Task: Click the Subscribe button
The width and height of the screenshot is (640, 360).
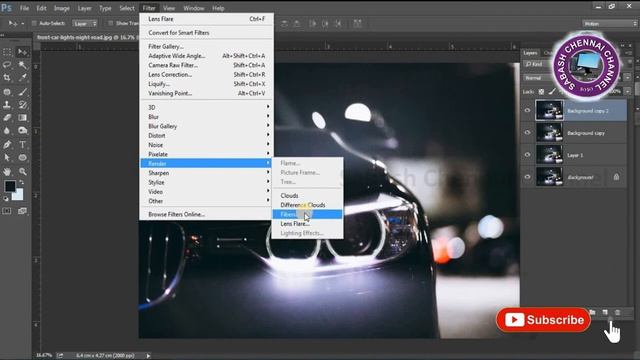Action: (543, 320)
